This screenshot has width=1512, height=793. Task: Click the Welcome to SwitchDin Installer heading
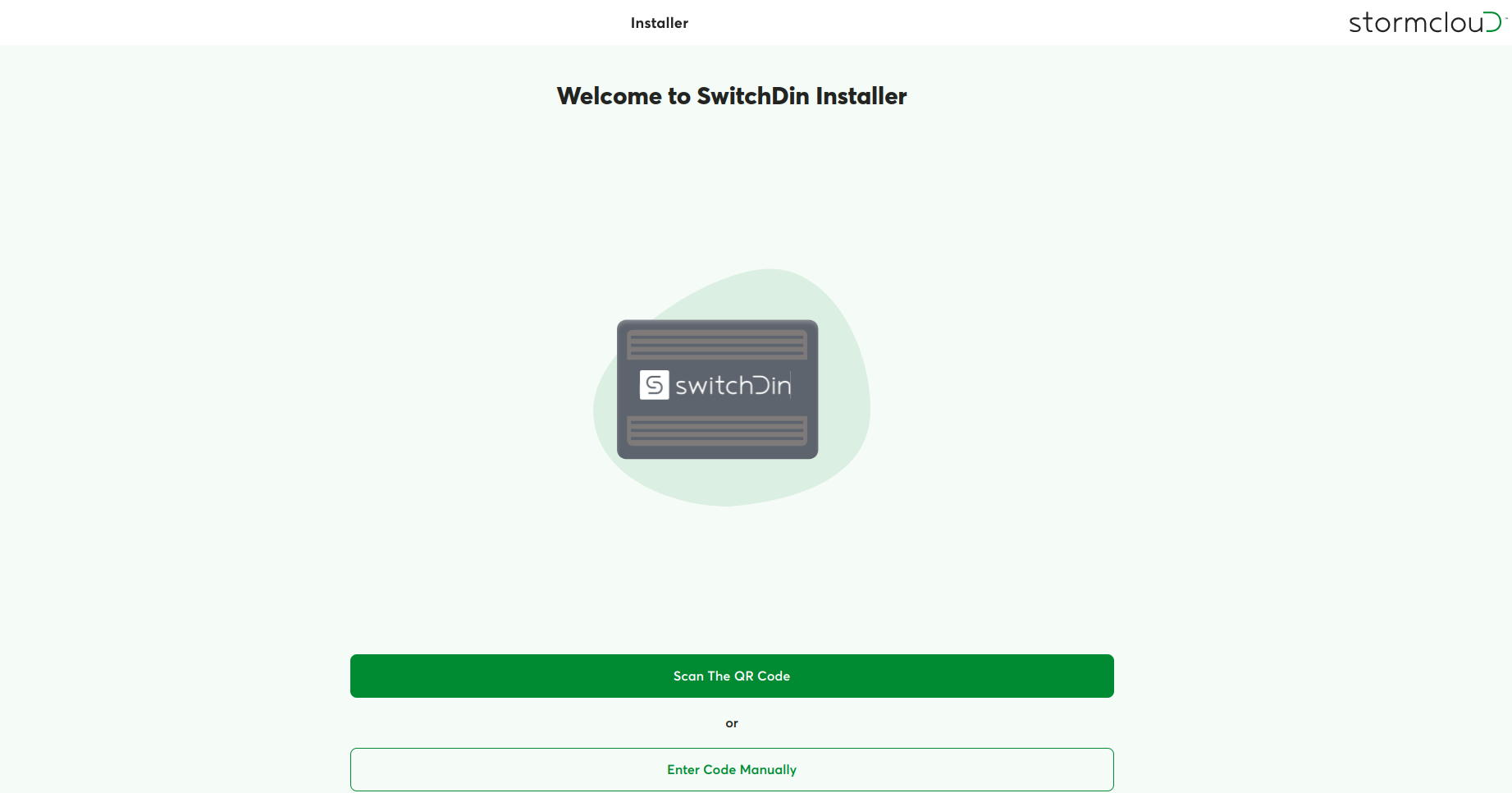coord(732,96)
